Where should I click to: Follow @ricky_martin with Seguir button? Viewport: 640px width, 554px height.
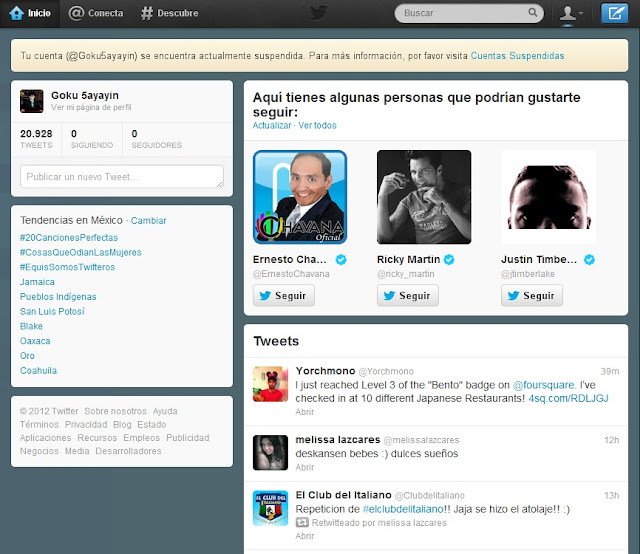[408, 296]
